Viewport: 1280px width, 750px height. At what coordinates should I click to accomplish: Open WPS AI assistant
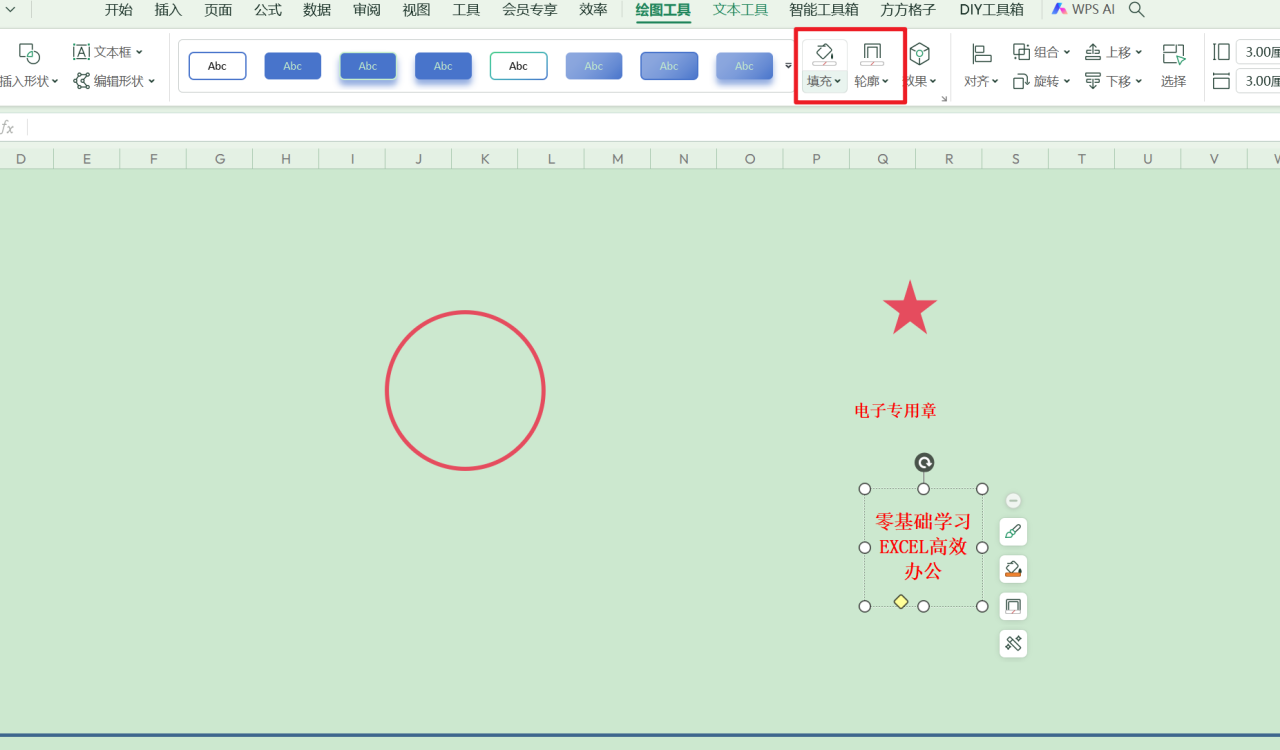tap(1083, 10)
